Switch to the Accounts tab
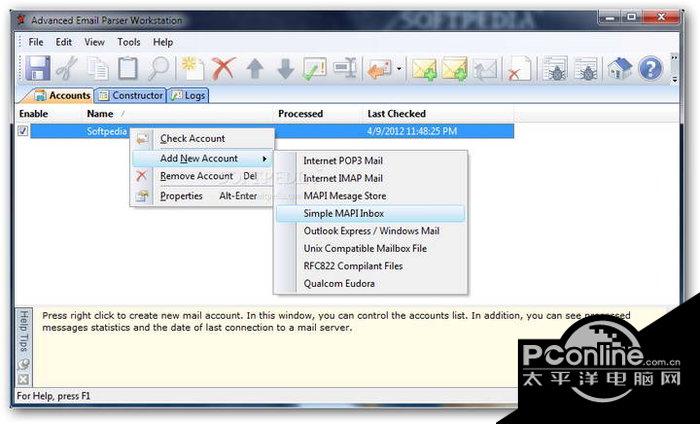The width and height of the screenshot is (700, 424). pyautogui.click(x=62, y=95)
